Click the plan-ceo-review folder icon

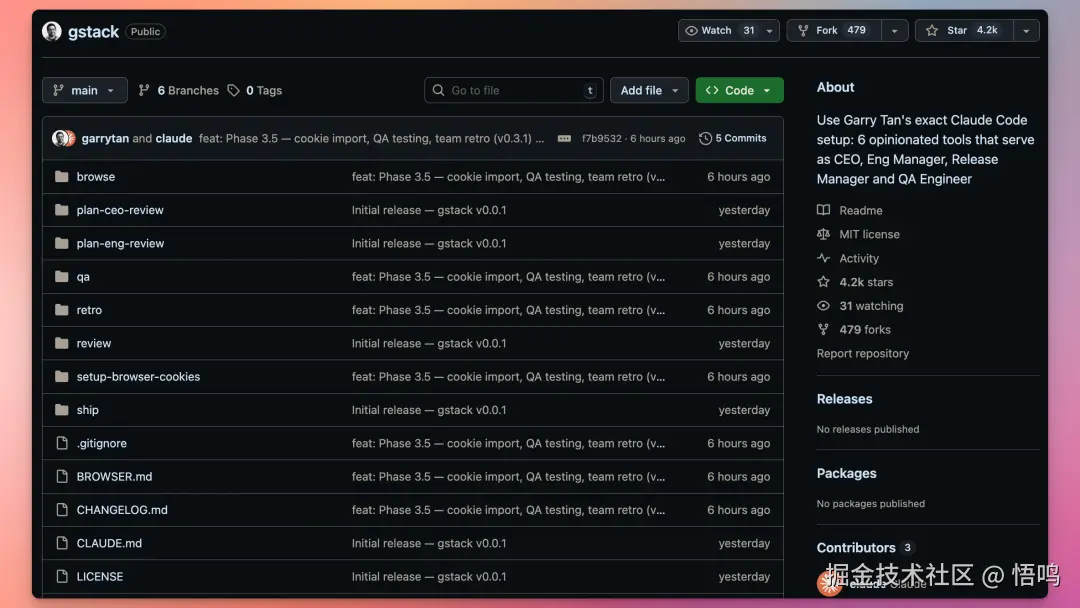point(61,210)
